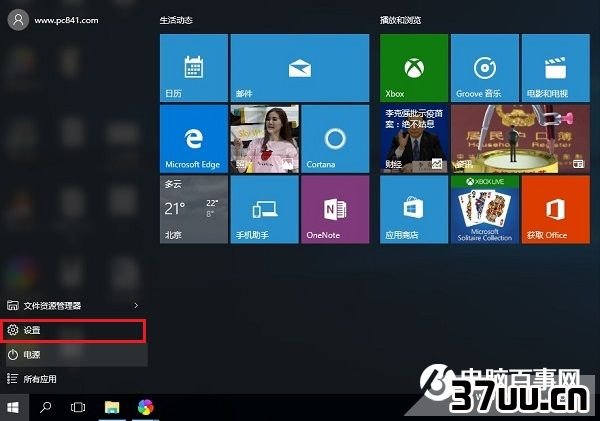Open Task View on the taskbar
This screenshot has height=421, width=600.
78,408
